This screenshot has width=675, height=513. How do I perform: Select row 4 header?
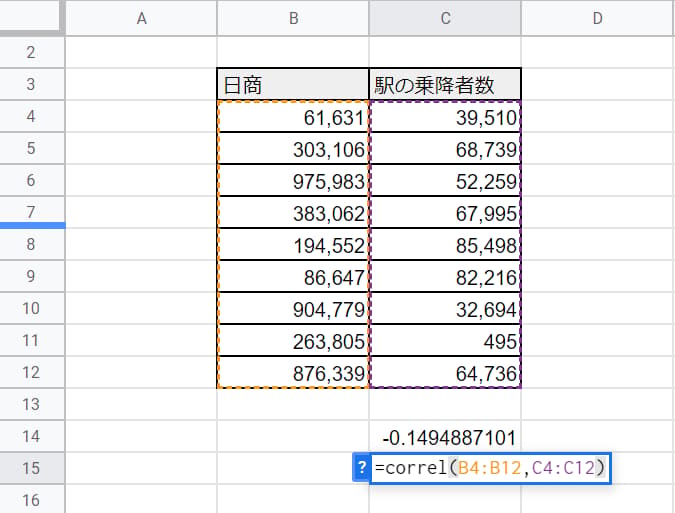pyautogui.click(x=32, y=116)
